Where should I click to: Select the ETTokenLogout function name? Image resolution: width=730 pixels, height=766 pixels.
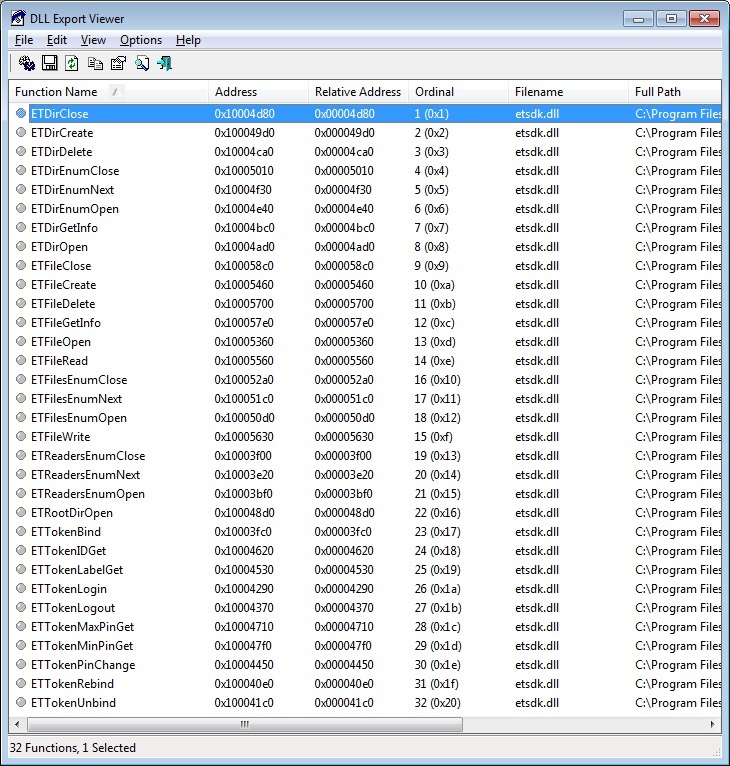(73, 608)
